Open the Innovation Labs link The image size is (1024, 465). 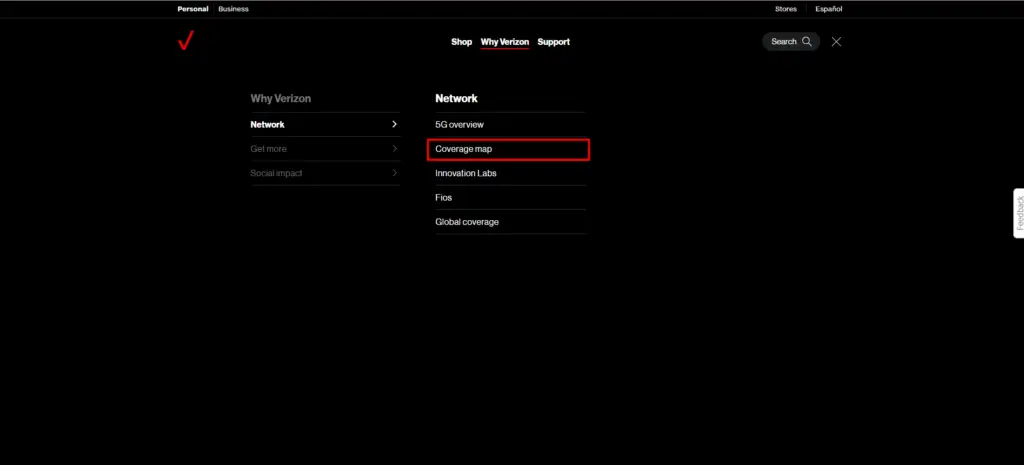point(466,173)
